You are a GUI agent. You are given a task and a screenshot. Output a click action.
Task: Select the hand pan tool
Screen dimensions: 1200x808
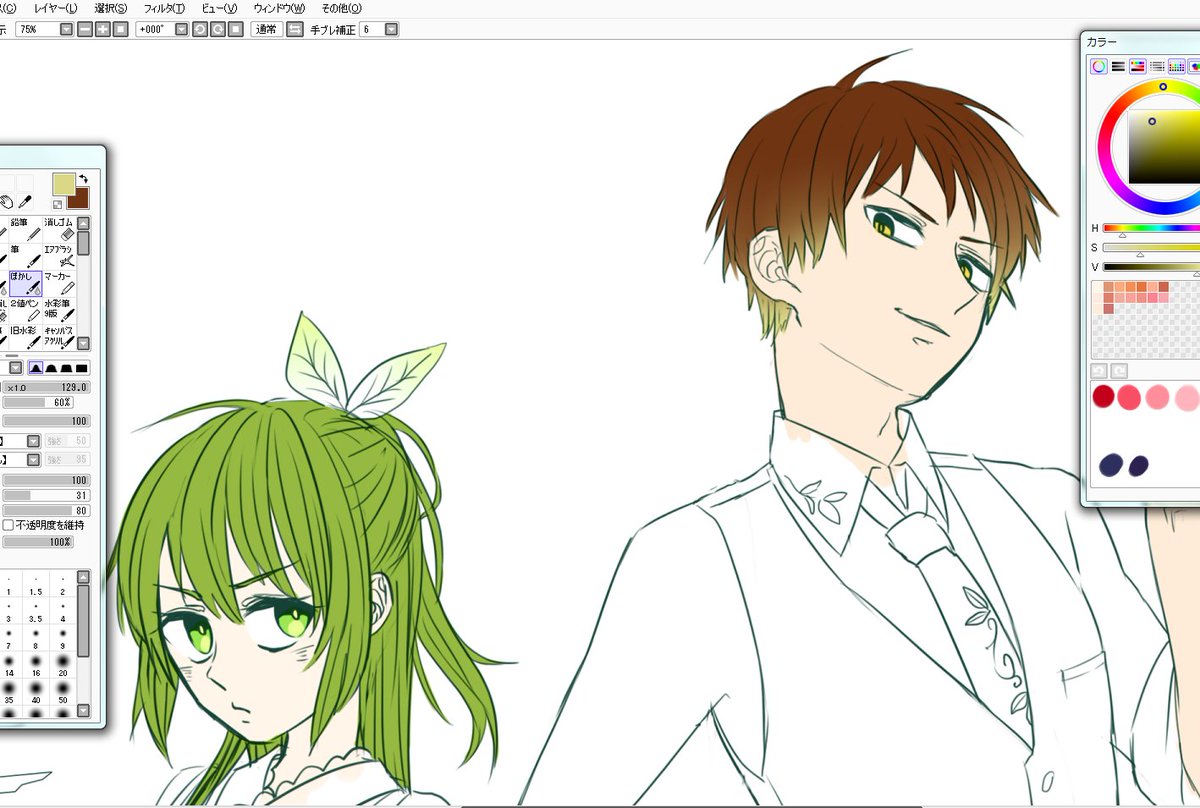[7, 202]
